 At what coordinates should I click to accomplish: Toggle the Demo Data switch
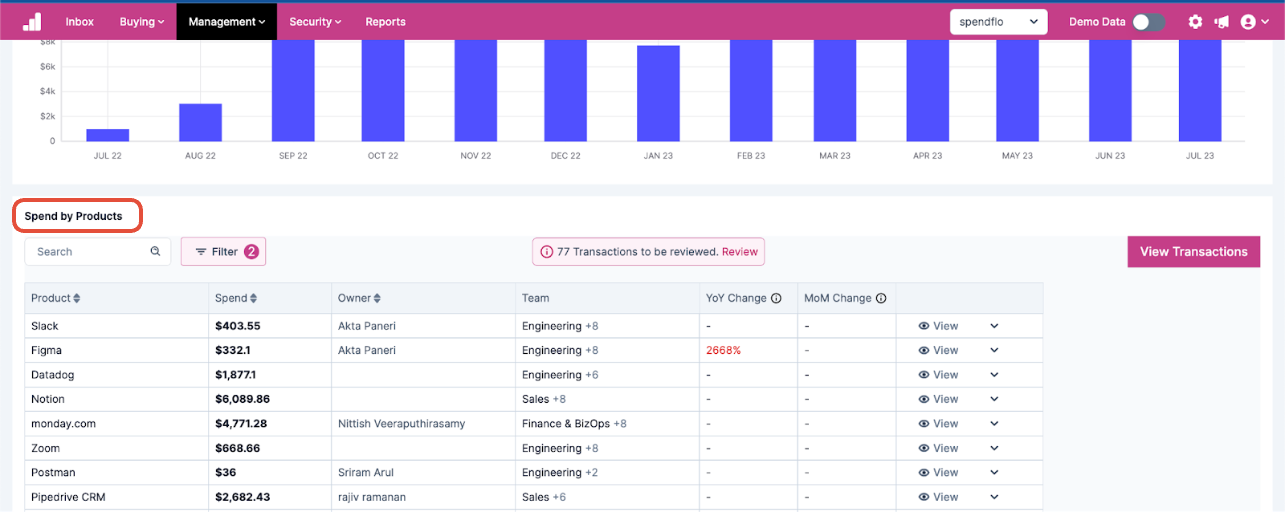[x=1148, y=21]
